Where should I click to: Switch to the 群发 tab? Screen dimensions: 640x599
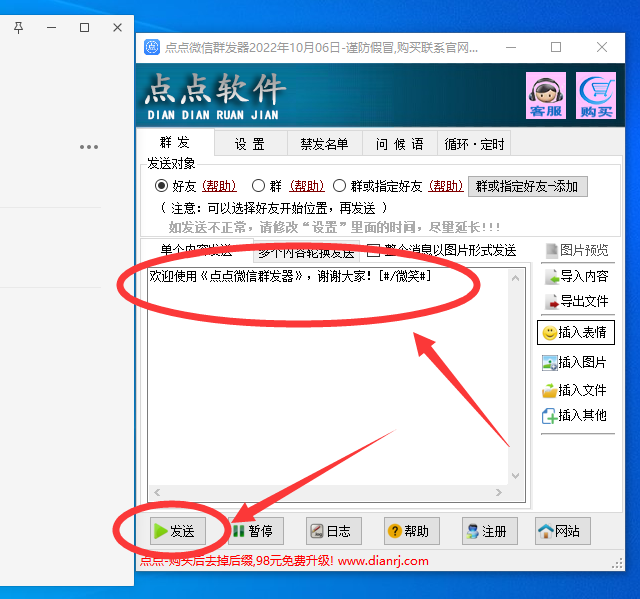pyautogui.click(x=175, y=142)
